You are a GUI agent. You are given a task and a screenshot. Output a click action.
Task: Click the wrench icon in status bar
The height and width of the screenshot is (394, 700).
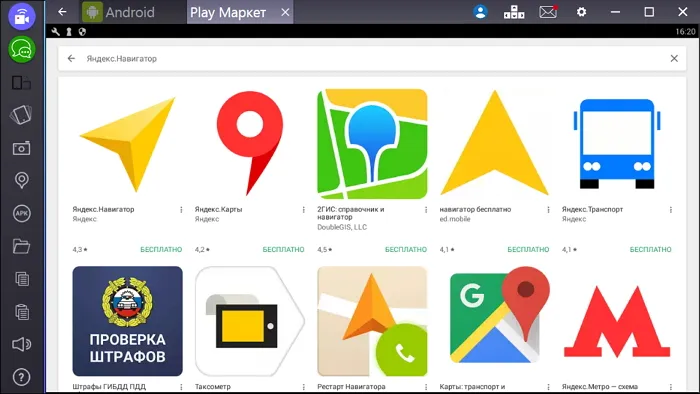(x=56, y=32)
